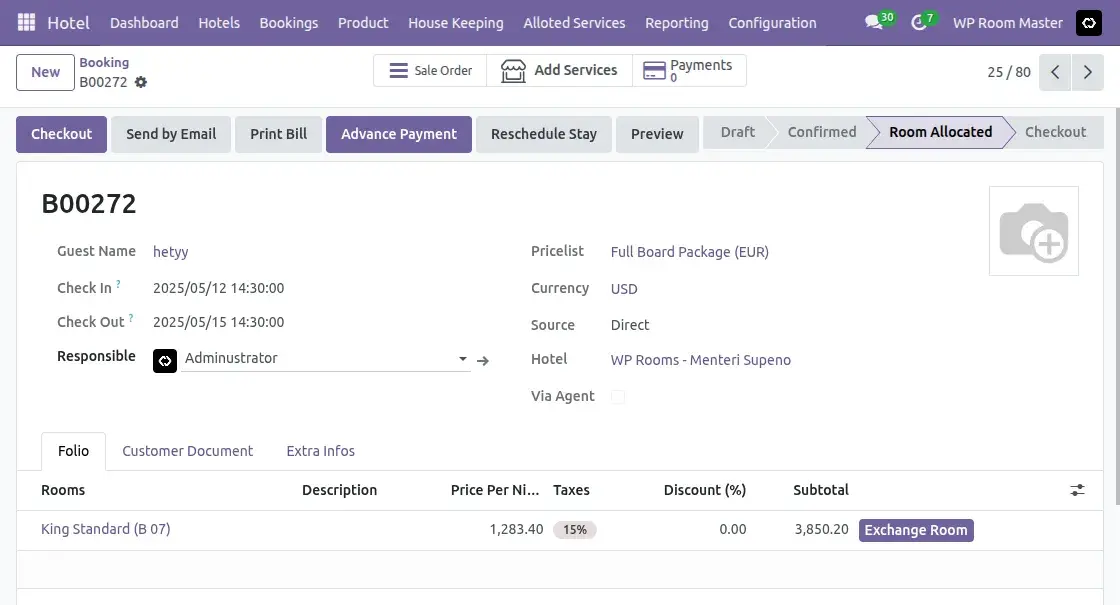Screen dimensions: 1120x605
Task: Expand the Responsible dropdown
Action: [x=462, y=358]
